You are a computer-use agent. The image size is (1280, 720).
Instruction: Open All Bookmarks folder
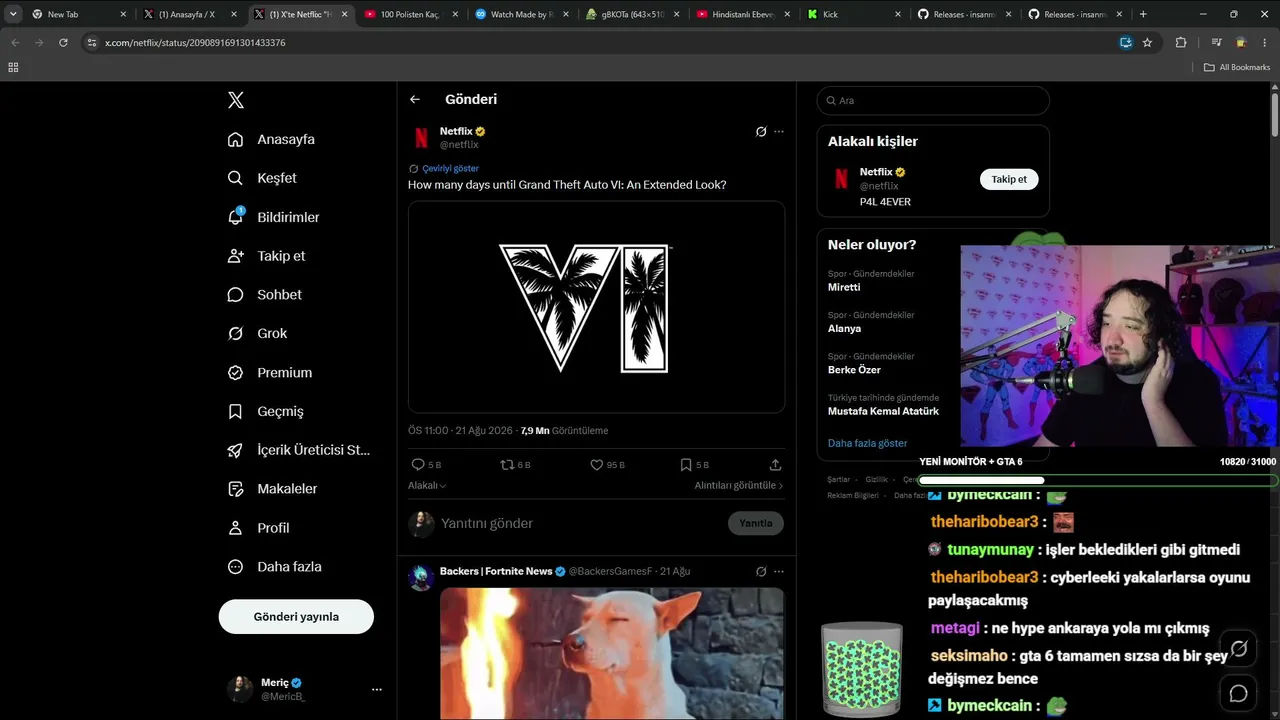click(1237, 67)
